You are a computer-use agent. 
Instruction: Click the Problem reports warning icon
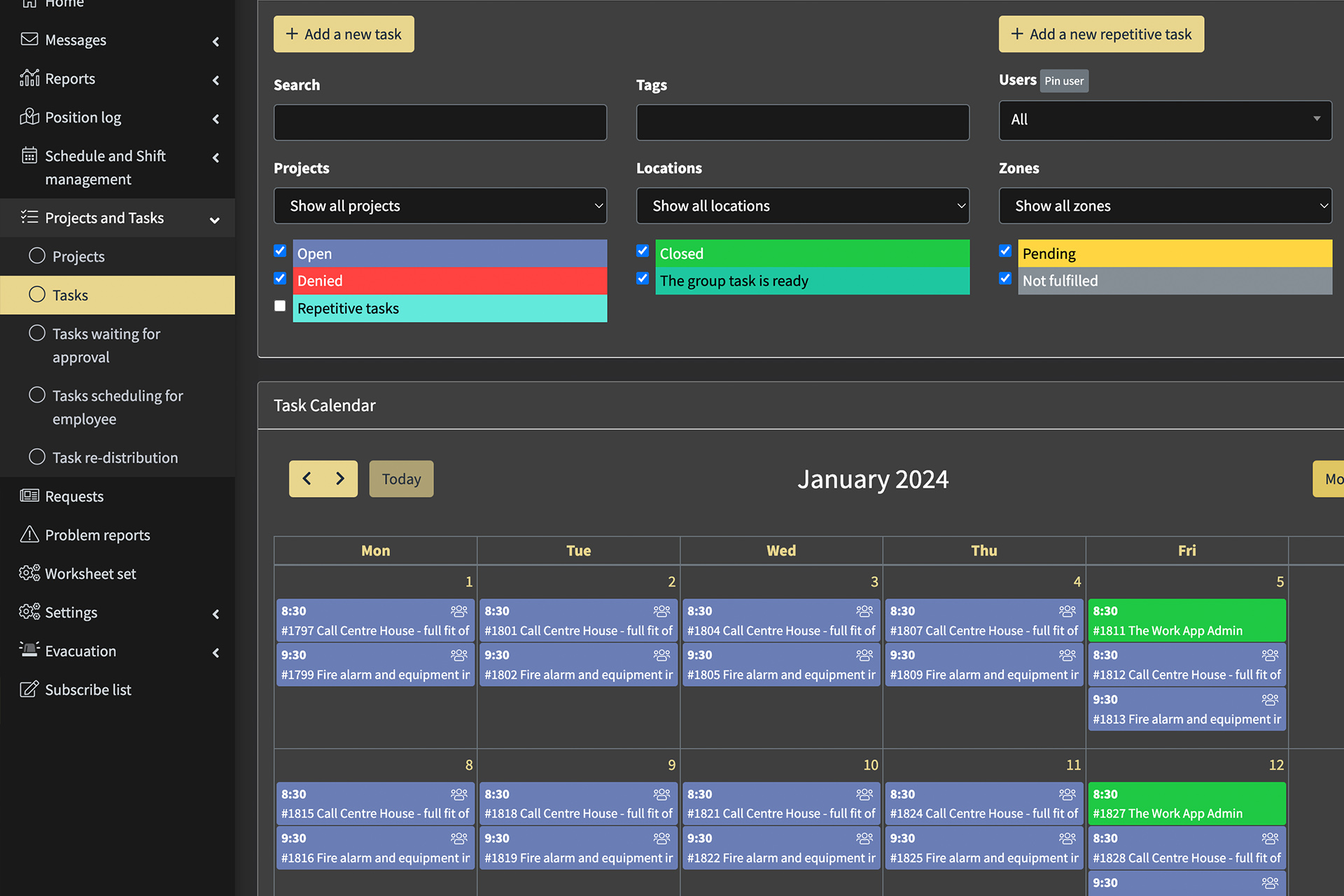29,534
